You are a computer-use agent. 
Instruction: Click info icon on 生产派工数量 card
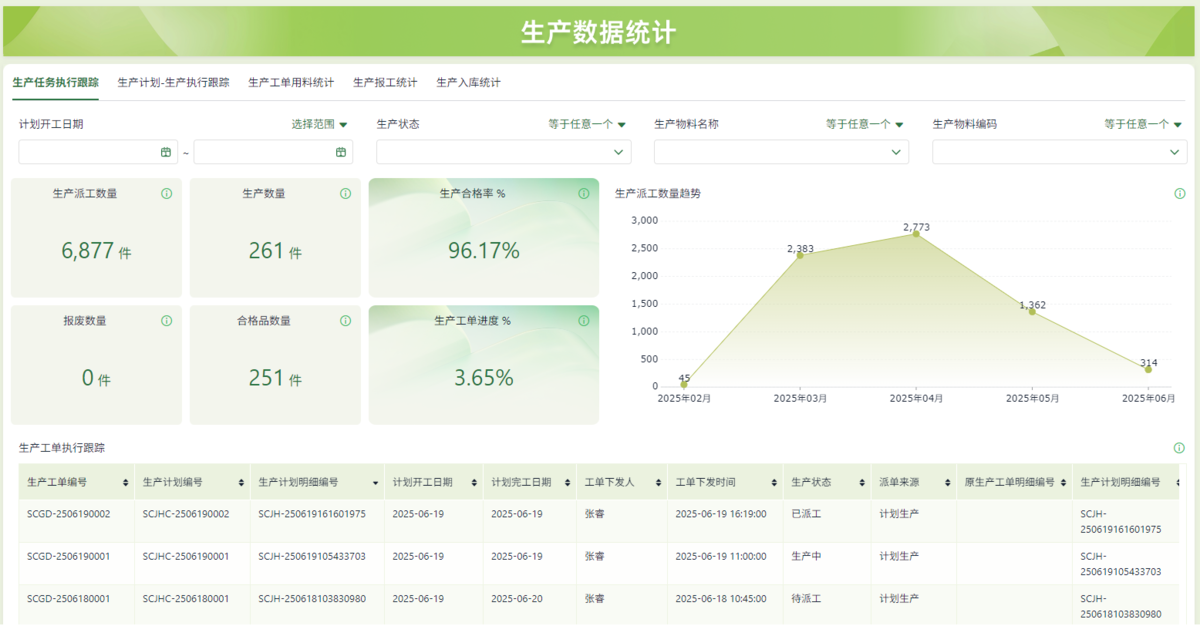coord(167,194)
